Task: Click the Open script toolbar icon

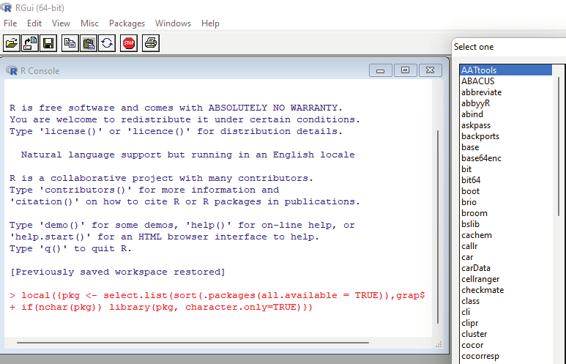Action: (11, 43)
